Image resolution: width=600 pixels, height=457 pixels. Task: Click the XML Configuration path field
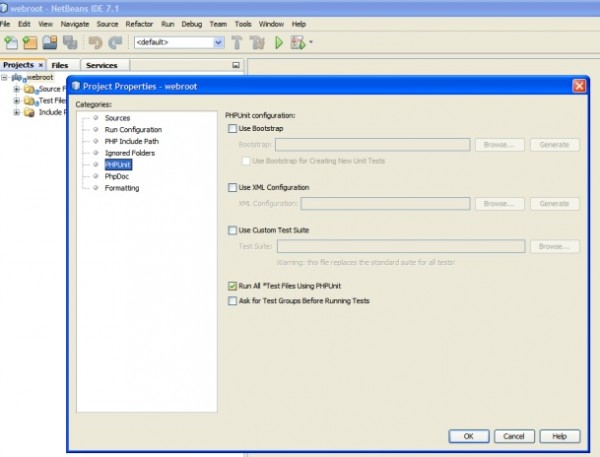coord(385,204)
